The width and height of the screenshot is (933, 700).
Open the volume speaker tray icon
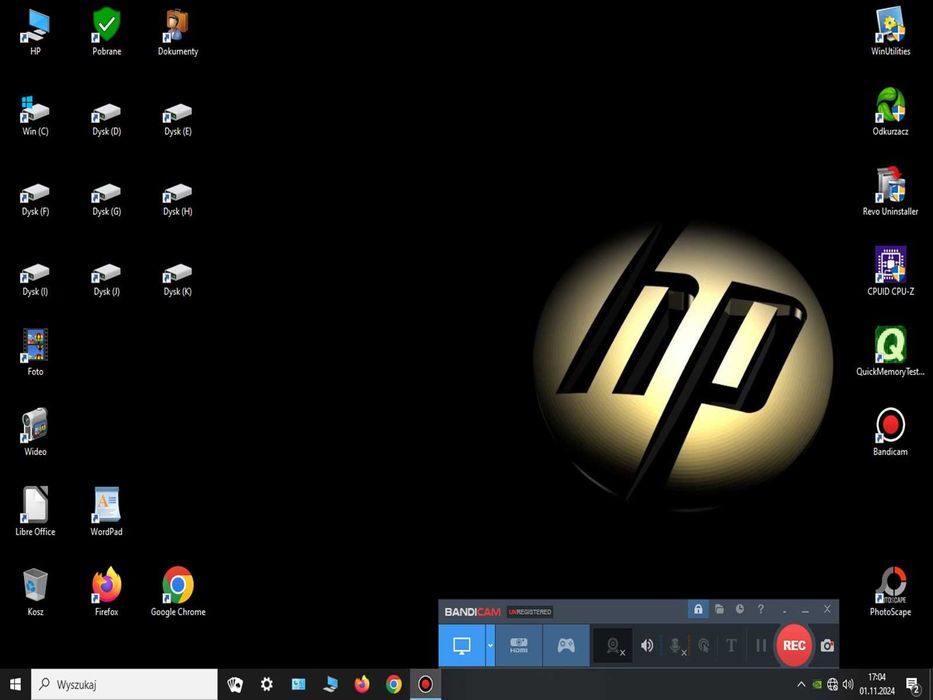pyautogui.click(x=848, y=685)
